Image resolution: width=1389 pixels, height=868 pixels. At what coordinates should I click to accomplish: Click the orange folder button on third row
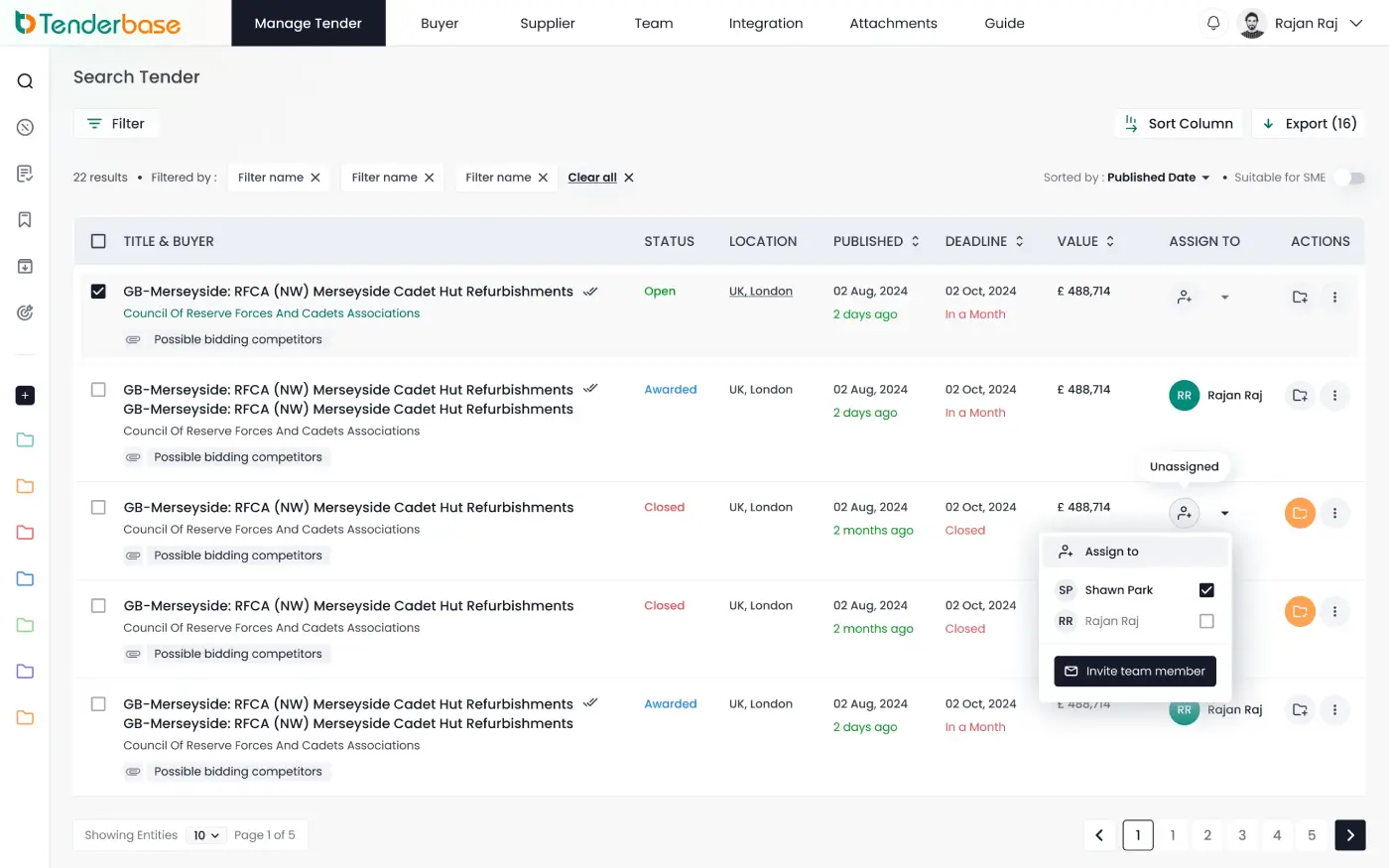pos(1300,513)
